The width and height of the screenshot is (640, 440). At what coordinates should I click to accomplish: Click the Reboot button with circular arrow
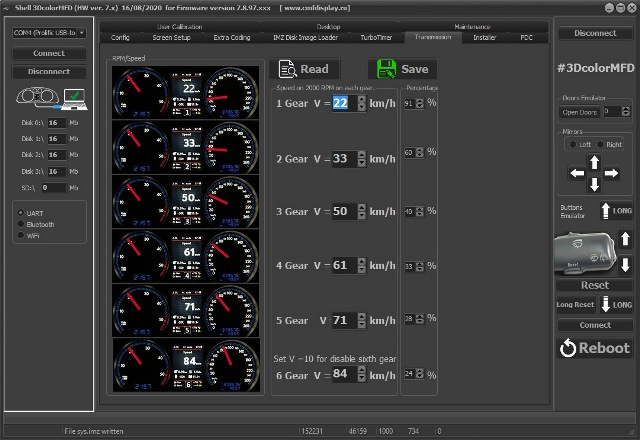(596, 348)
